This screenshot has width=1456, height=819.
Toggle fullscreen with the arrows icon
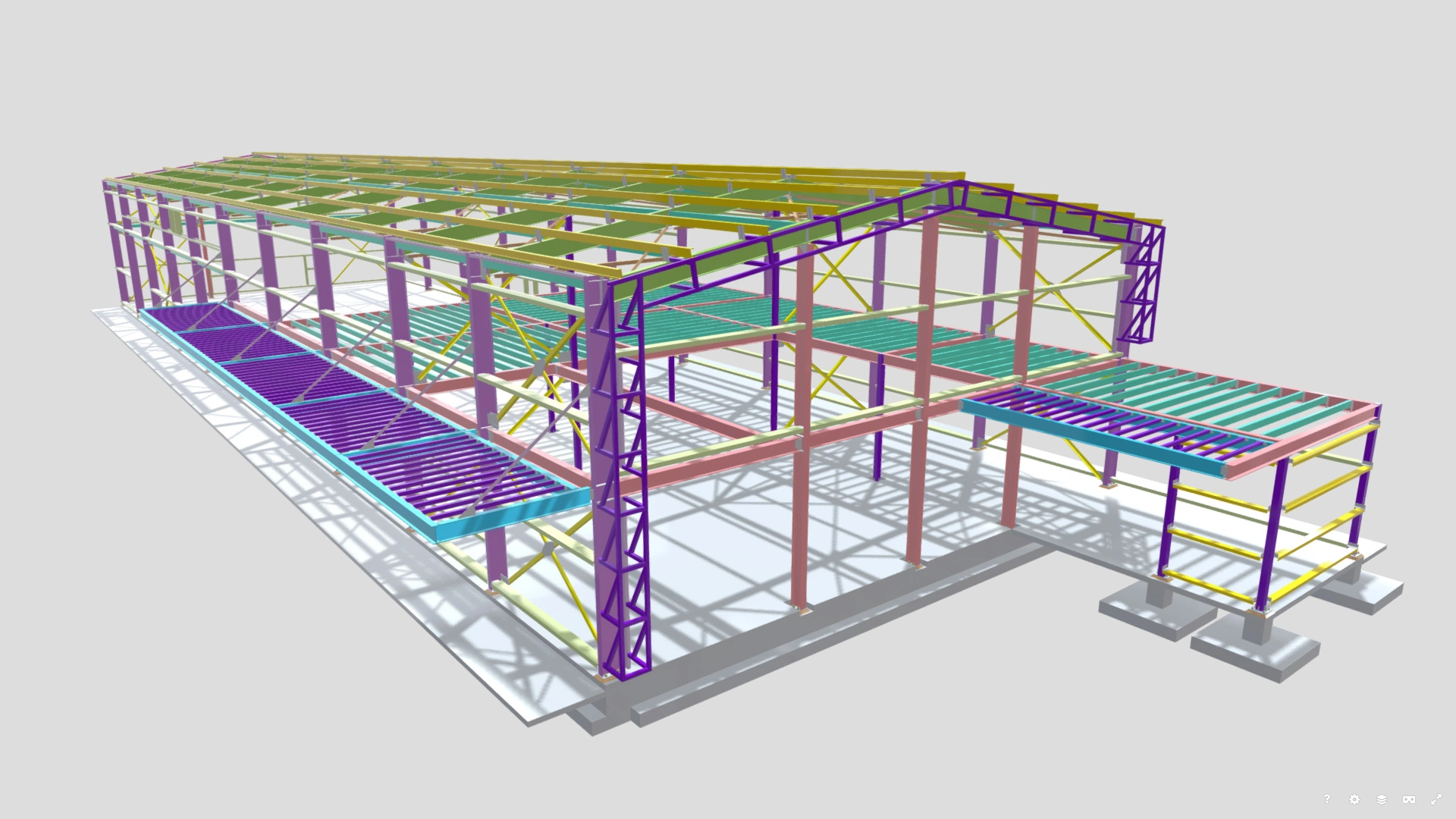[1436, 799]
